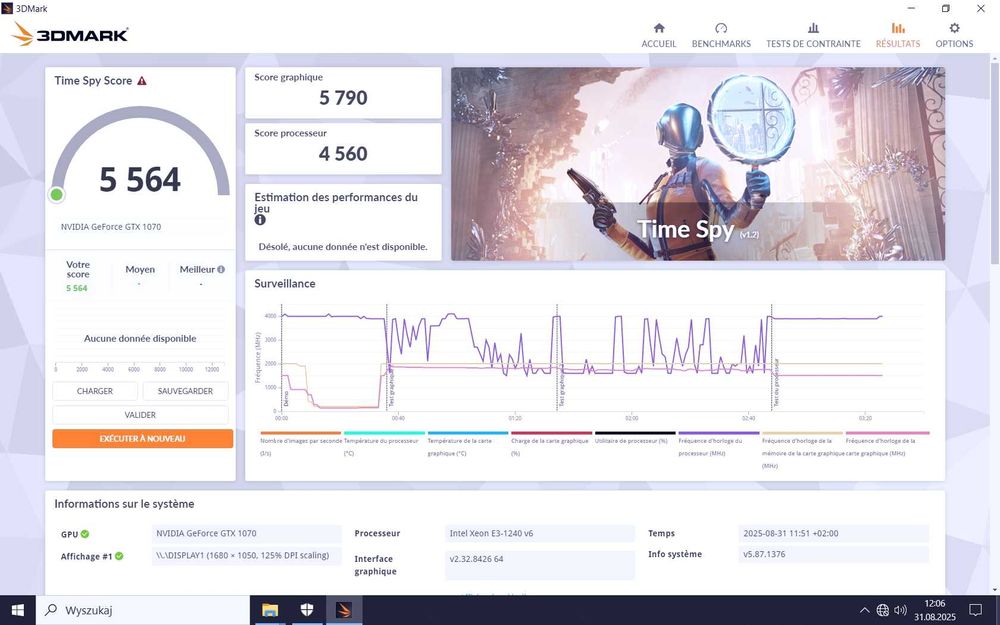Open the Options tab

pos(954,36)
